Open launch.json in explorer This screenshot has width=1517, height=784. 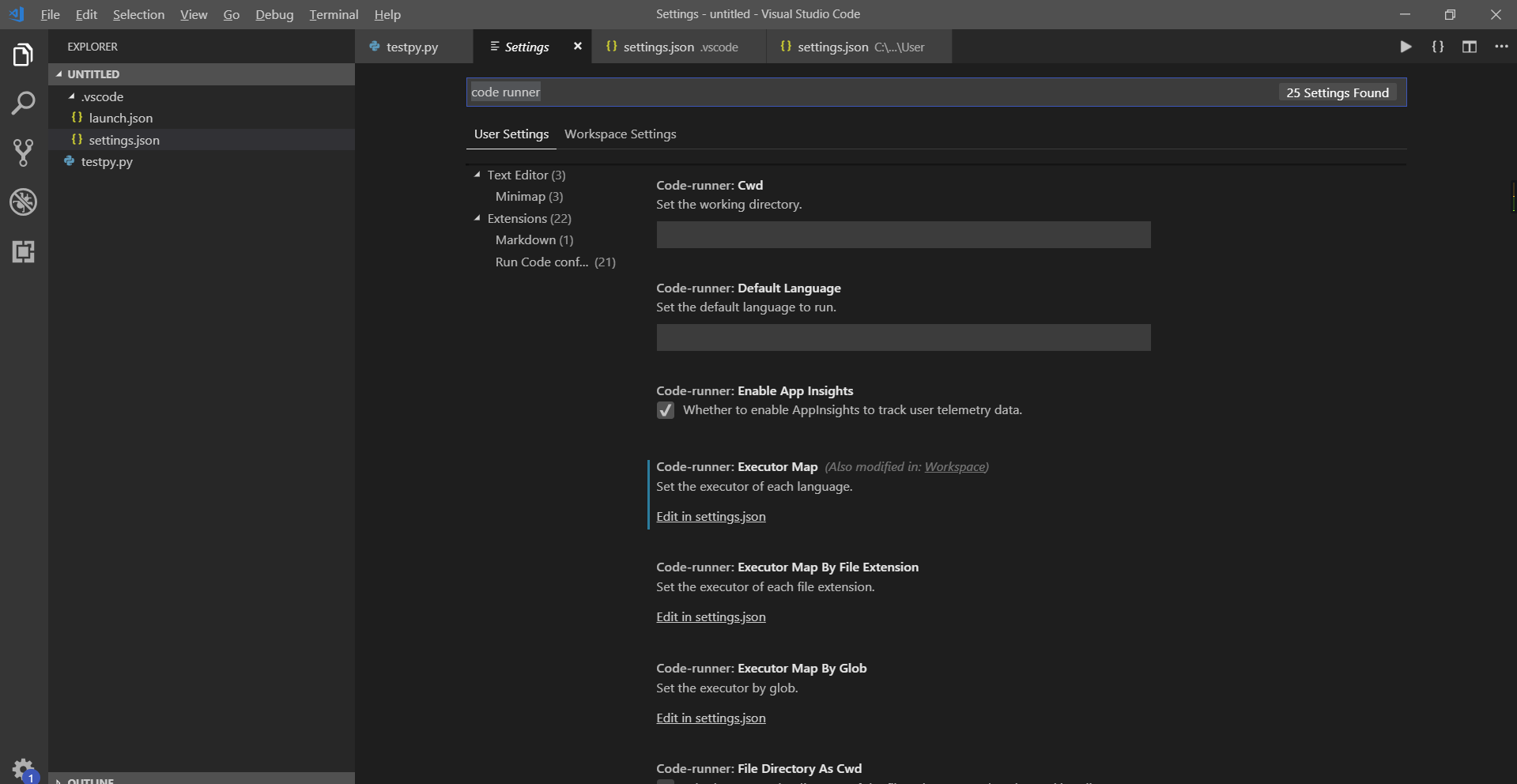coord(202,118)
